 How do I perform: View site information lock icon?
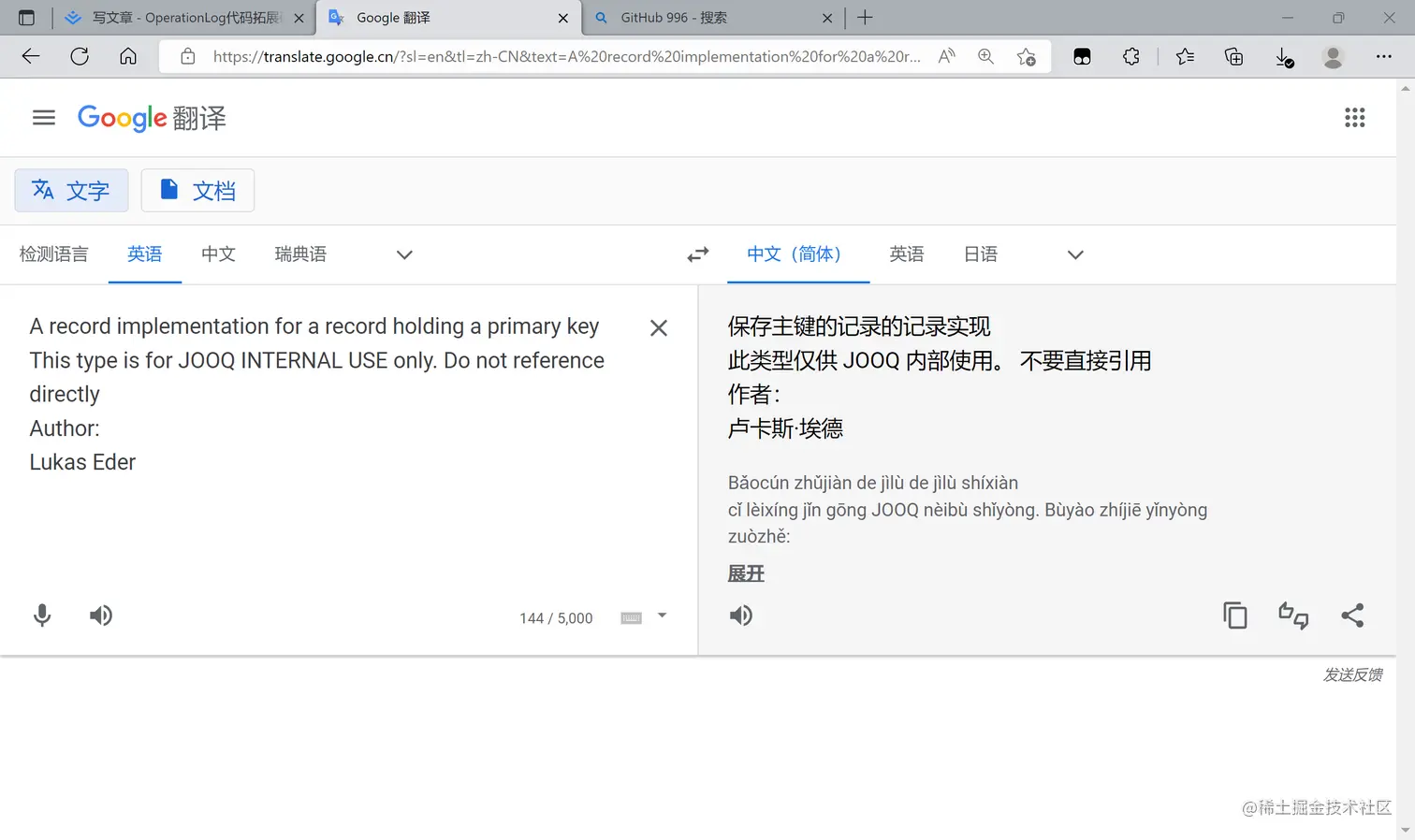[188, 56]
